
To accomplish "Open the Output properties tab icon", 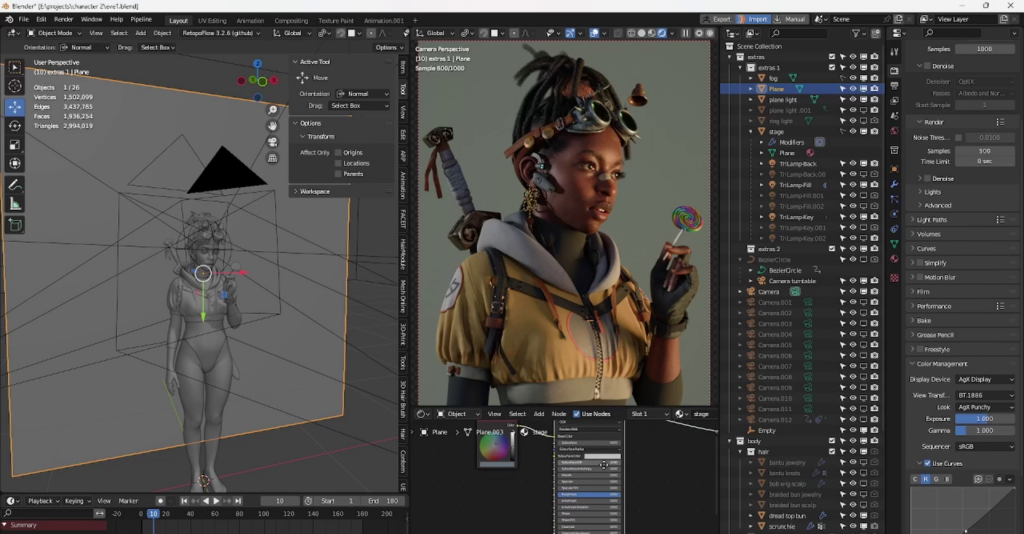I will [x=895, y=86].
